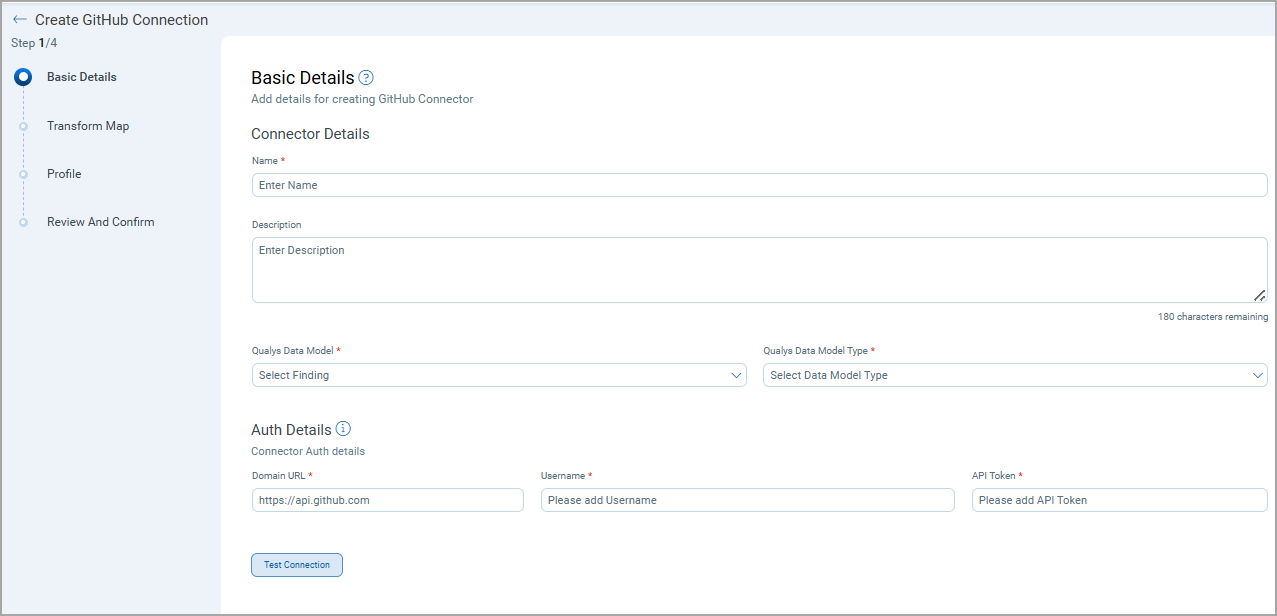
Task: Select the Profile step in the sidebar
Action: point(64,174)
